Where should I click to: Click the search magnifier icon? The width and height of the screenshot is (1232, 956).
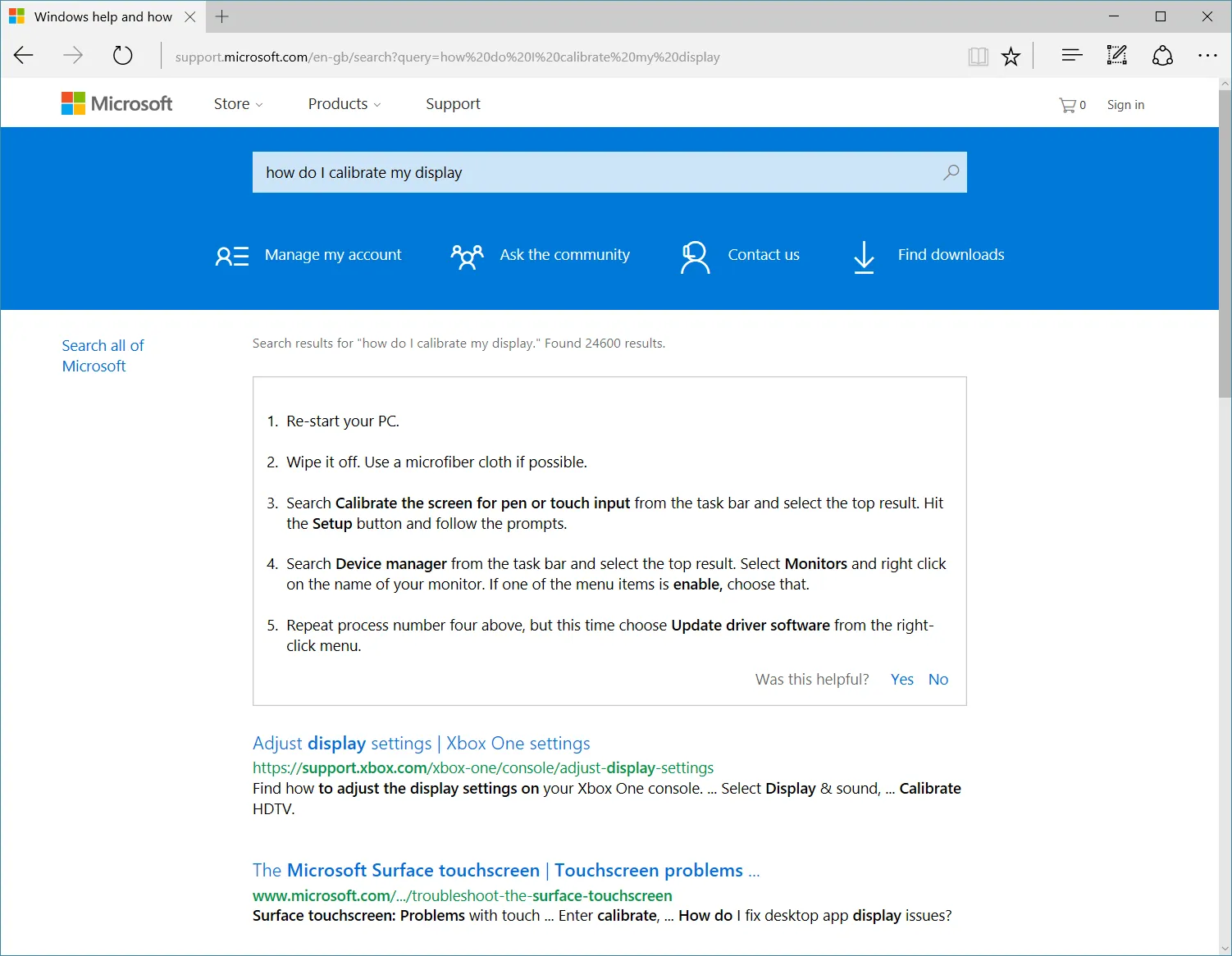951,172
